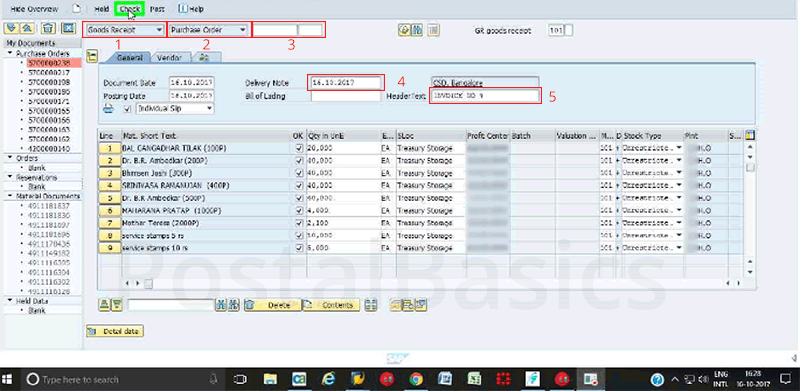Click the second yellow icon left of search field
The image size is (800, 391).
pos(117,305)
